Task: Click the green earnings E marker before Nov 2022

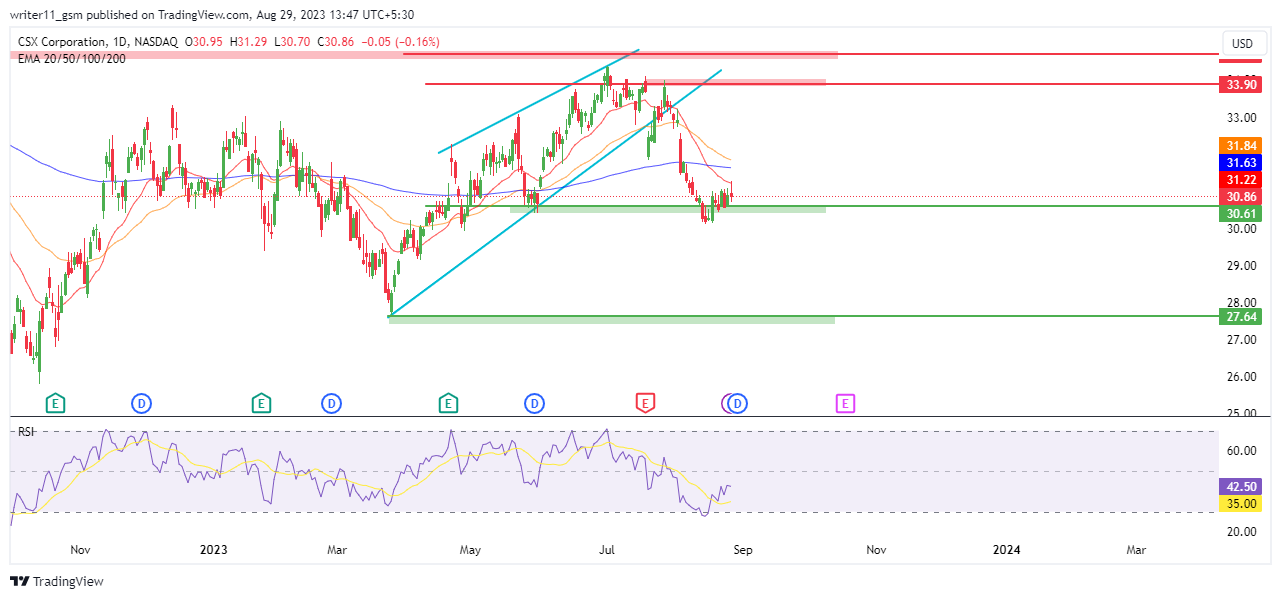Action: coord(56,403)
